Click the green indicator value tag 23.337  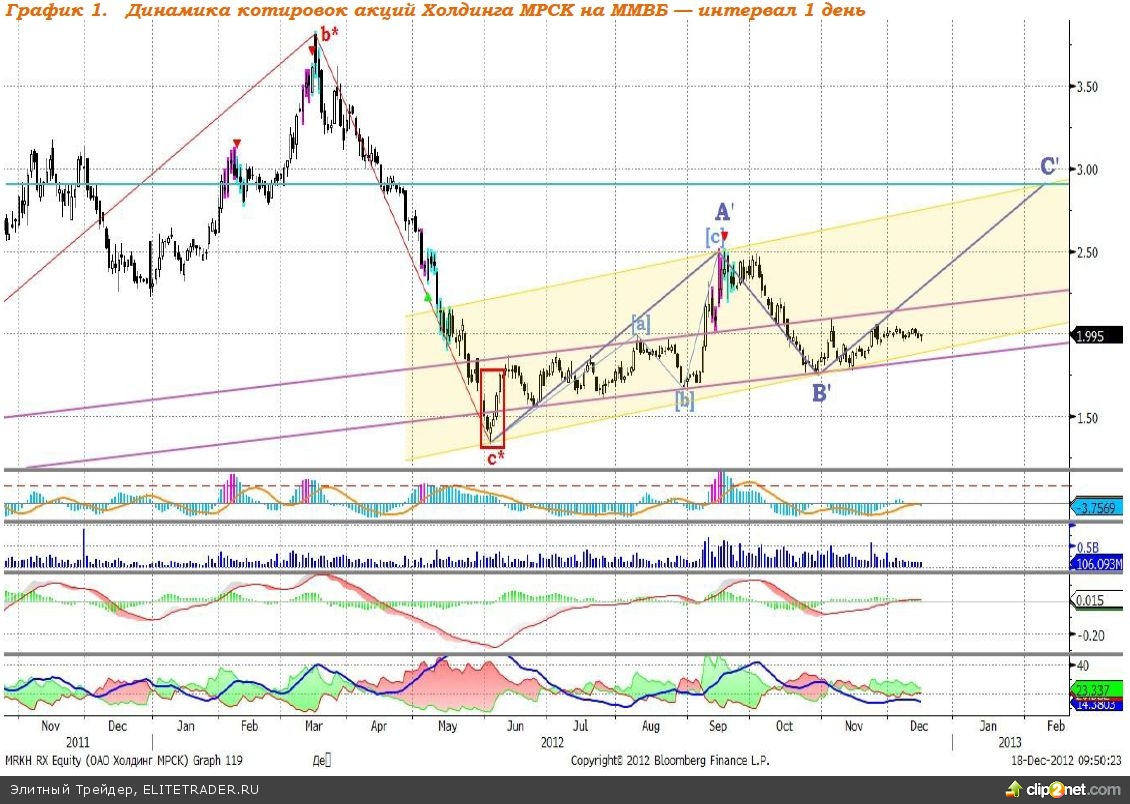1095,689
